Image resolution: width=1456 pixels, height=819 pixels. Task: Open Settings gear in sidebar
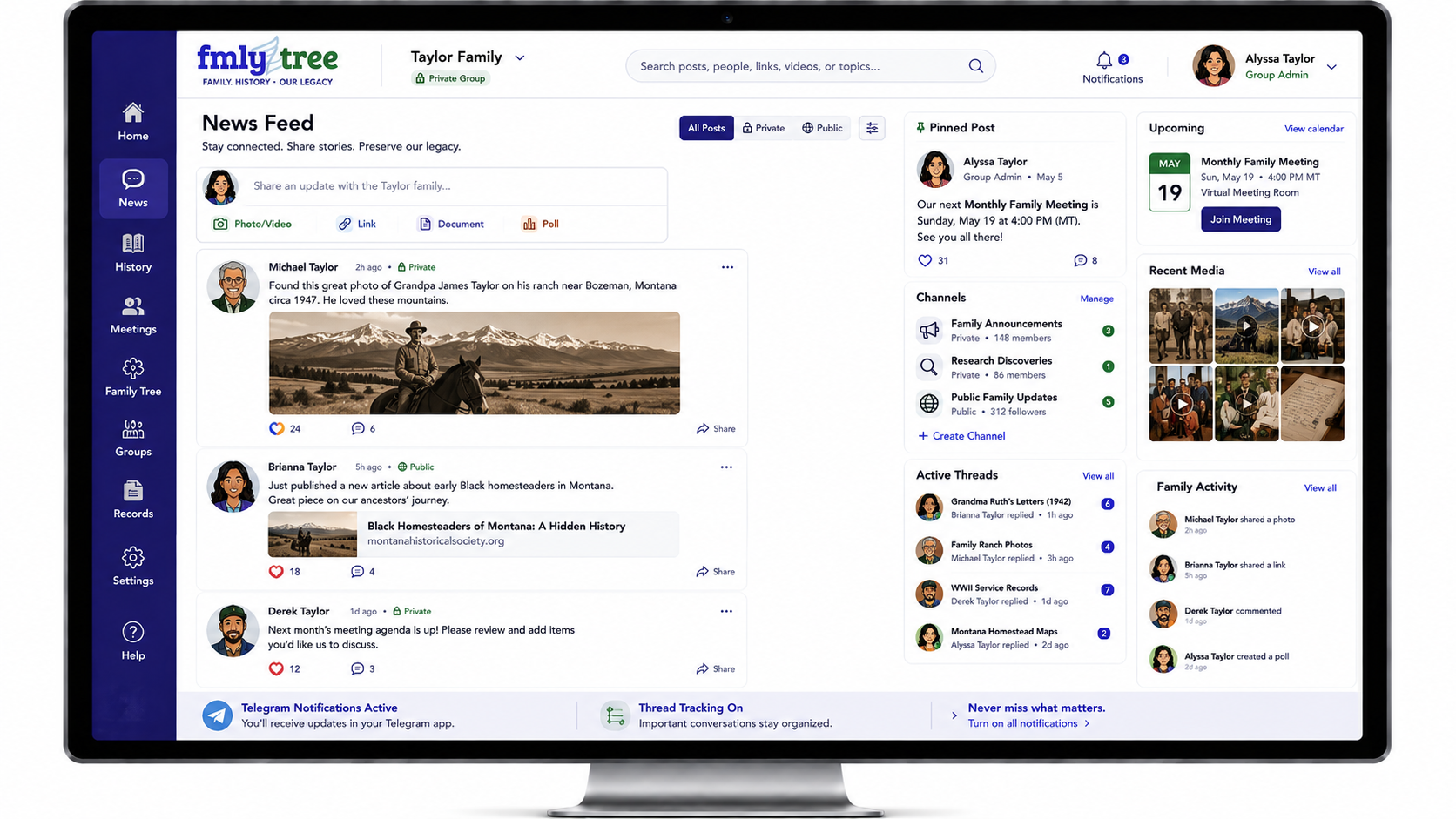tap(133, 557)
